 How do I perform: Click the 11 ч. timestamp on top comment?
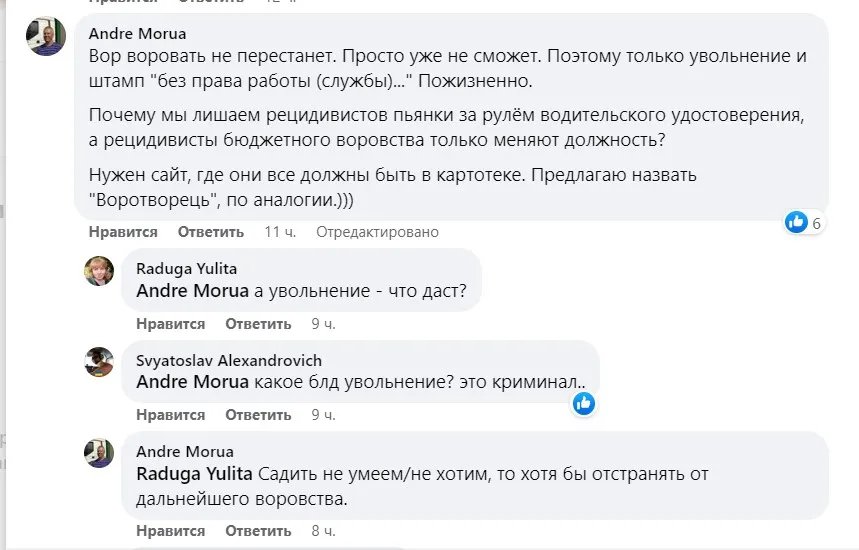(280, 232)
